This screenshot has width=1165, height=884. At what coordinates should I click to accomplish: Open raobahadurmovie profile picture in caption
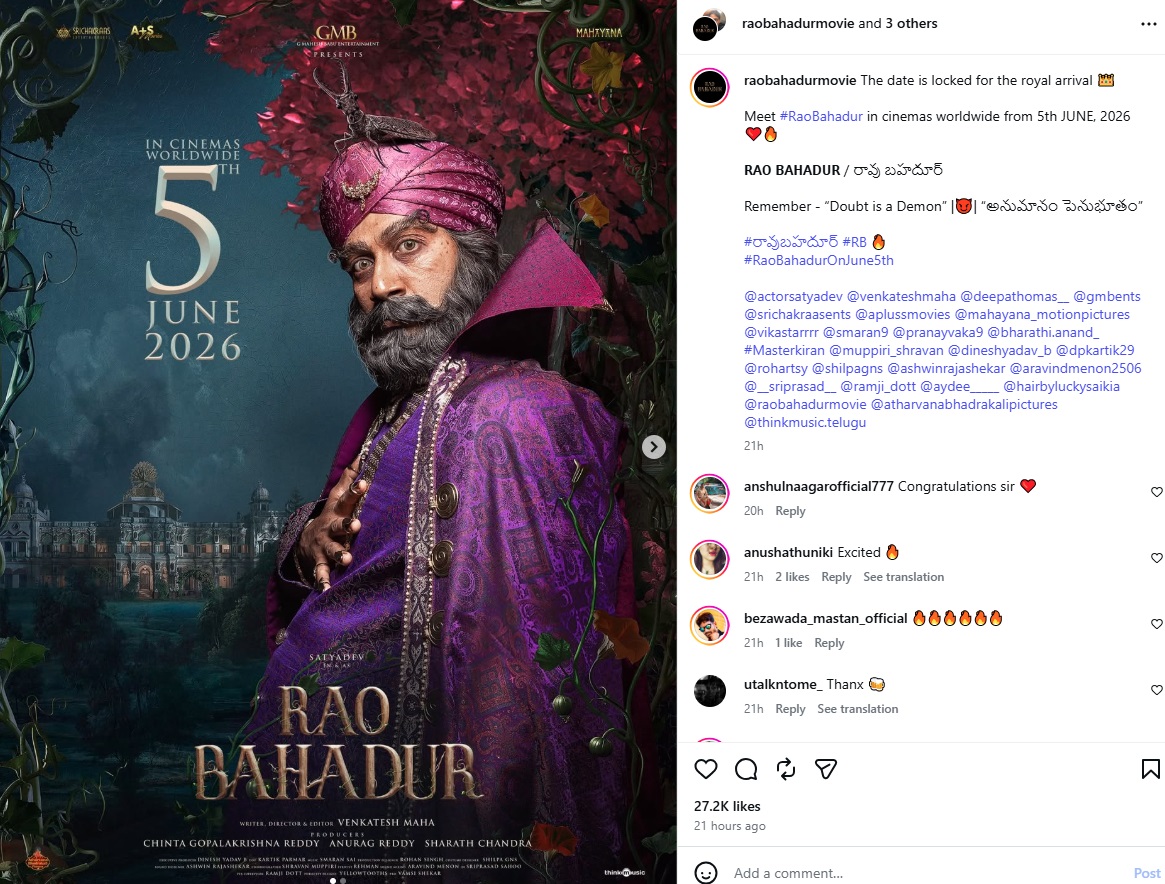[710, 88]
